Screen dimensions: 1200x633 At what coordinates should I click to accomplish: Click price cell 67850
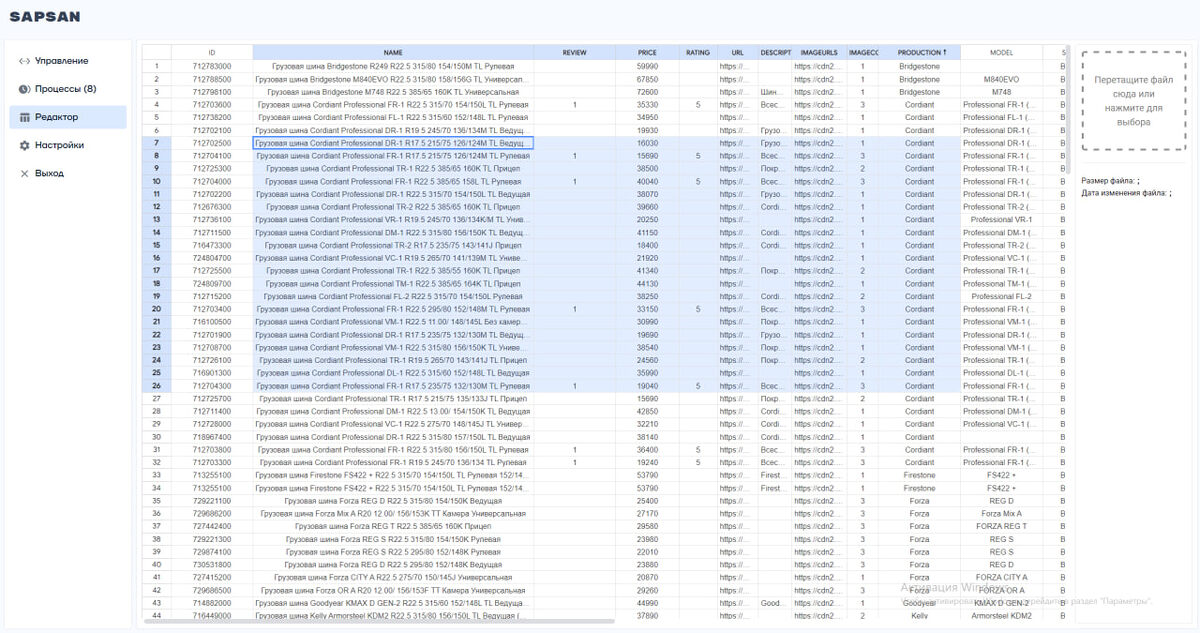[648, 79]
